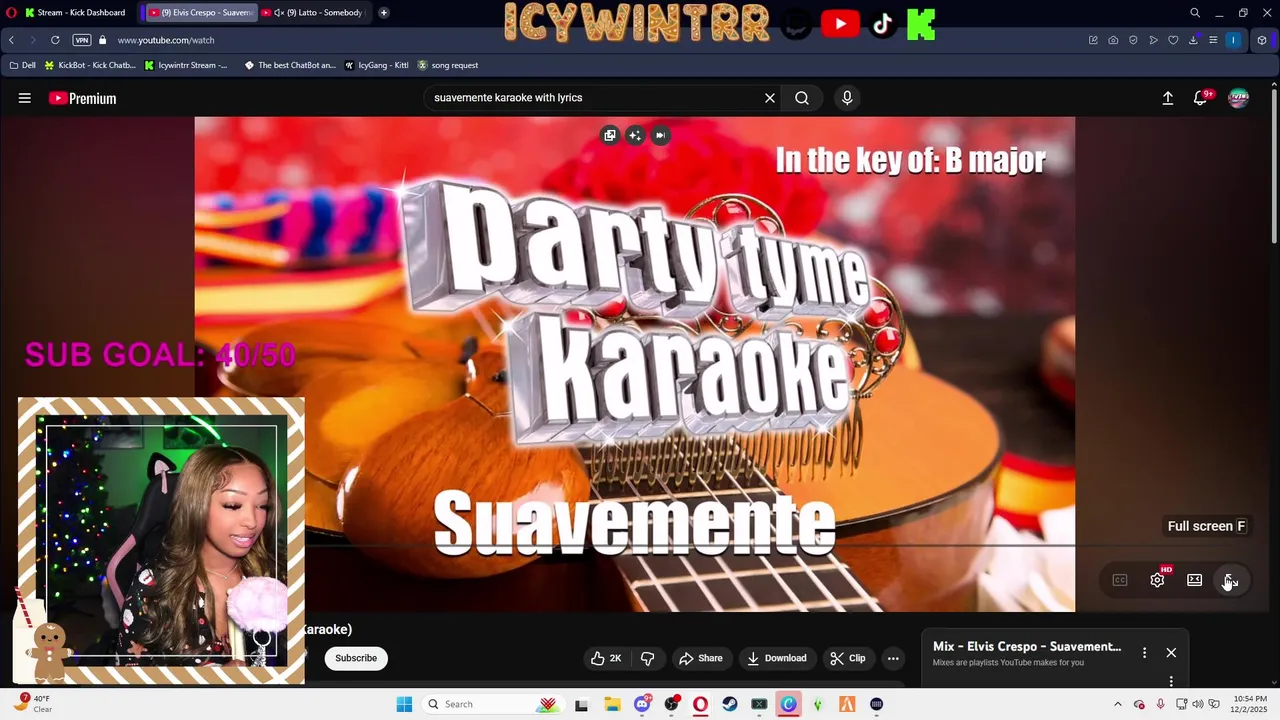Screen dimensions: 1280x720
Task: Open The best ChatBot bookmark
Action: (x=290, y=65)
